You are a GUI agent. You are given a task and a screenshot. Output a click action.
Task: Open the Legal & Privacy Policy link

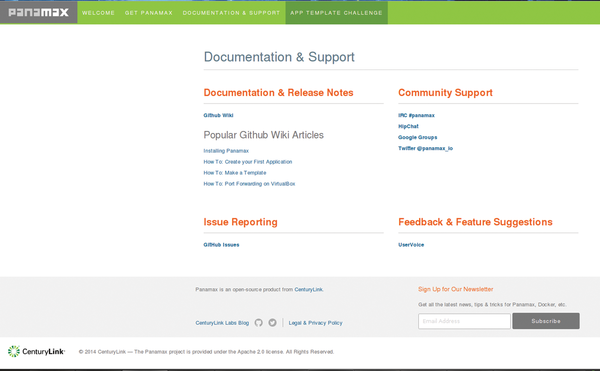[x=315, y=323]
